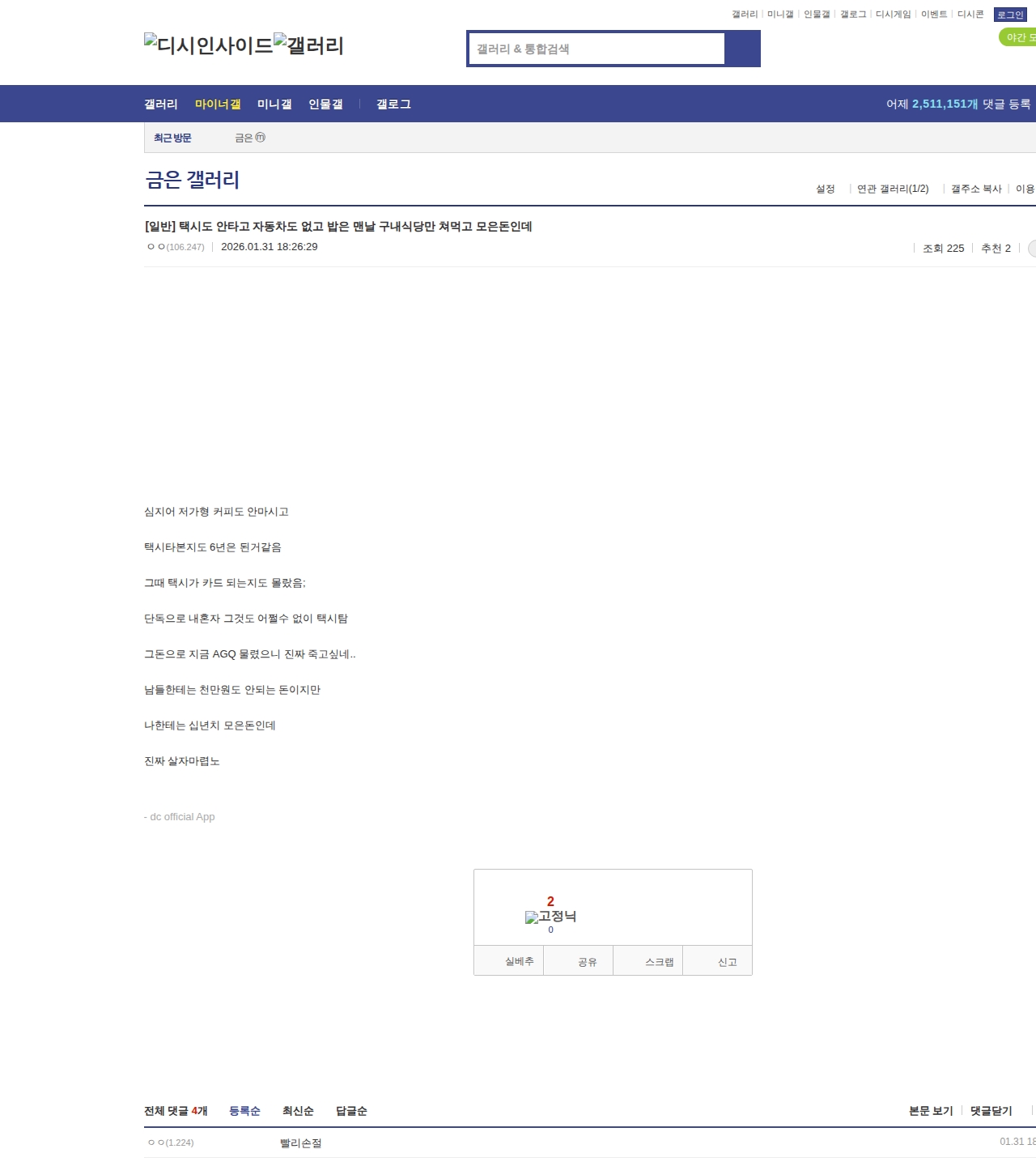Click 댓글닫기 to collapse comments
Image resolution: width=1036 pixels, height=1166 pixels.
click(x=991, y=1111)
